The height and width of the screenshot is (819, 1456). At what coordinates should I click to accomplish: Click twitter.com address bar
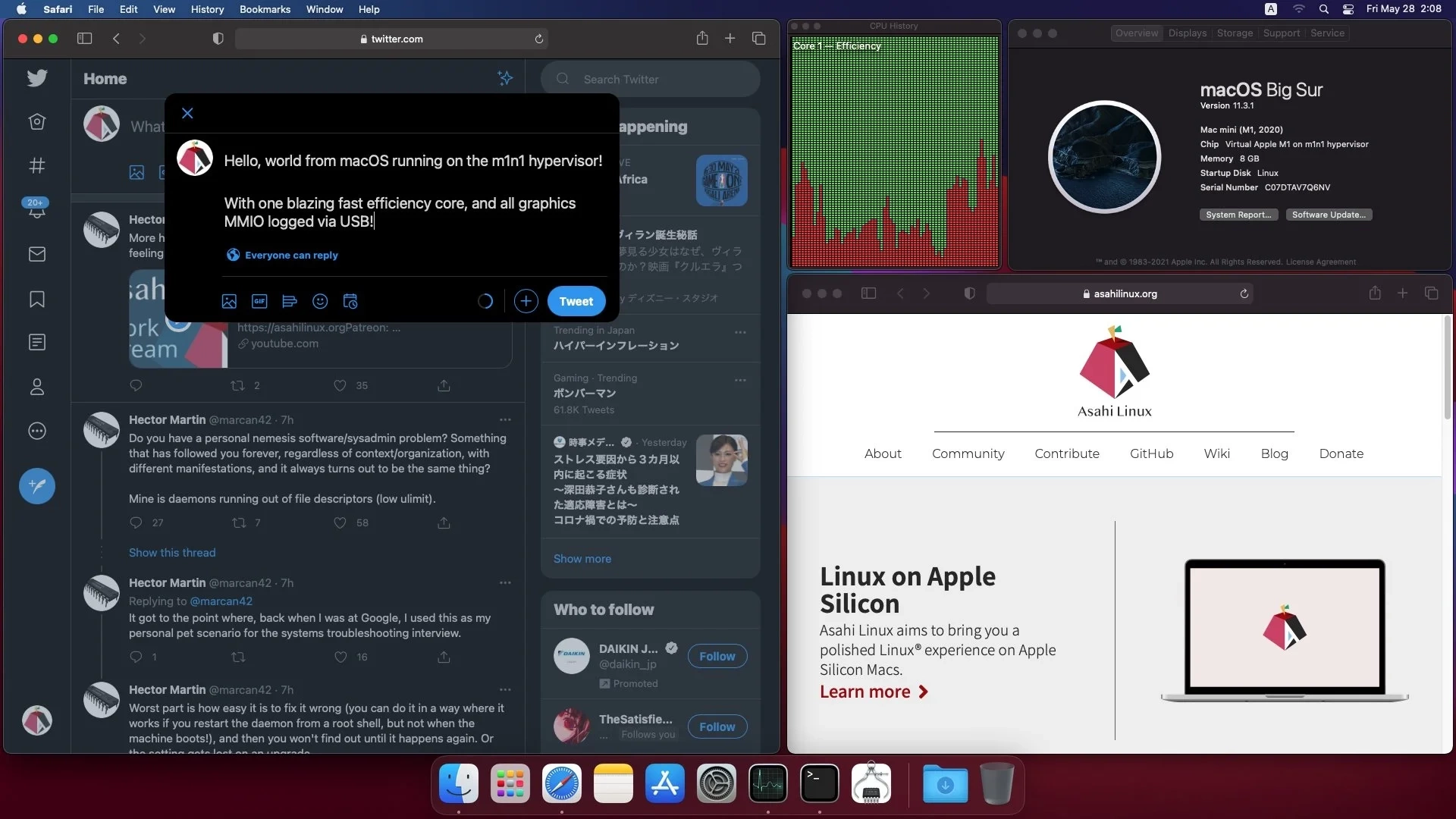(391, 39)
